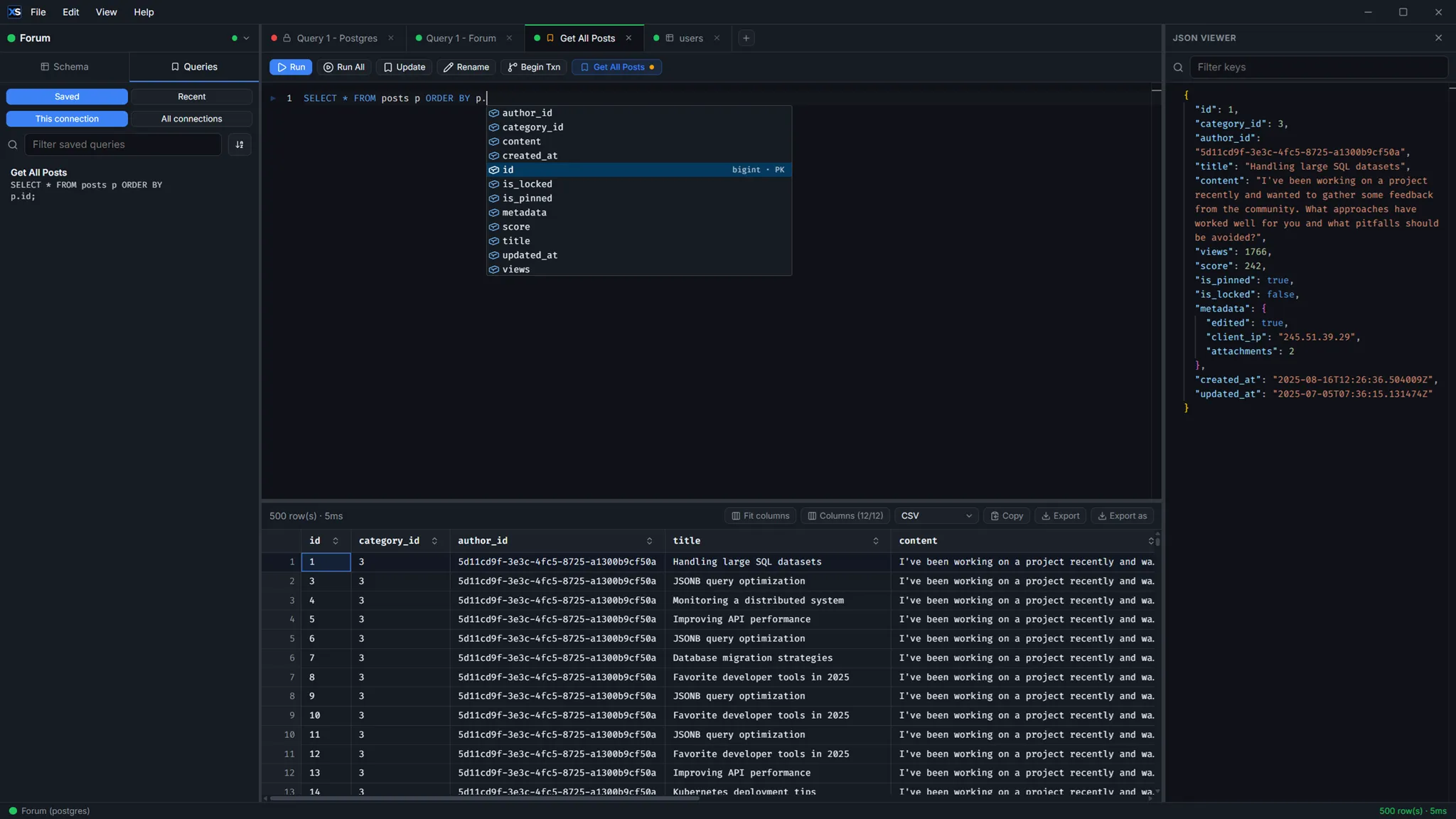This screenshot has width=1456, height=819.
Task: Open the Help menu
Action: click(144, 12)
